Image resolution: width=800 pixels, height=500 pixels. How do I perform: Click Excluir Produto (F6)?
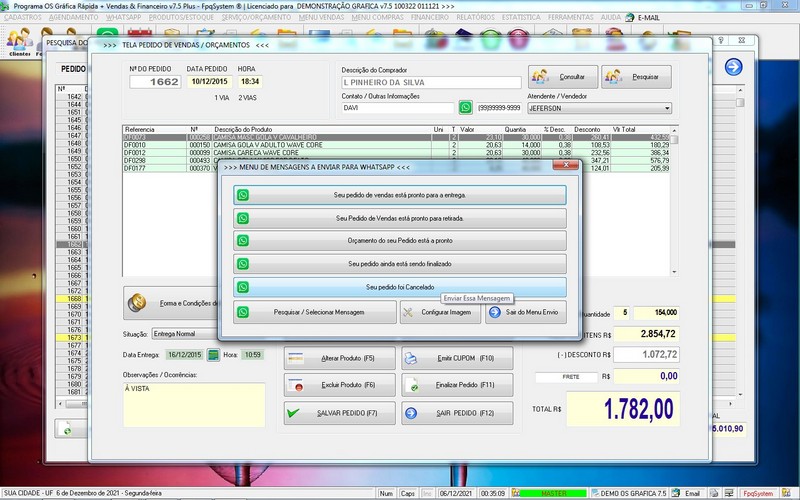click(x=339, y=385)
